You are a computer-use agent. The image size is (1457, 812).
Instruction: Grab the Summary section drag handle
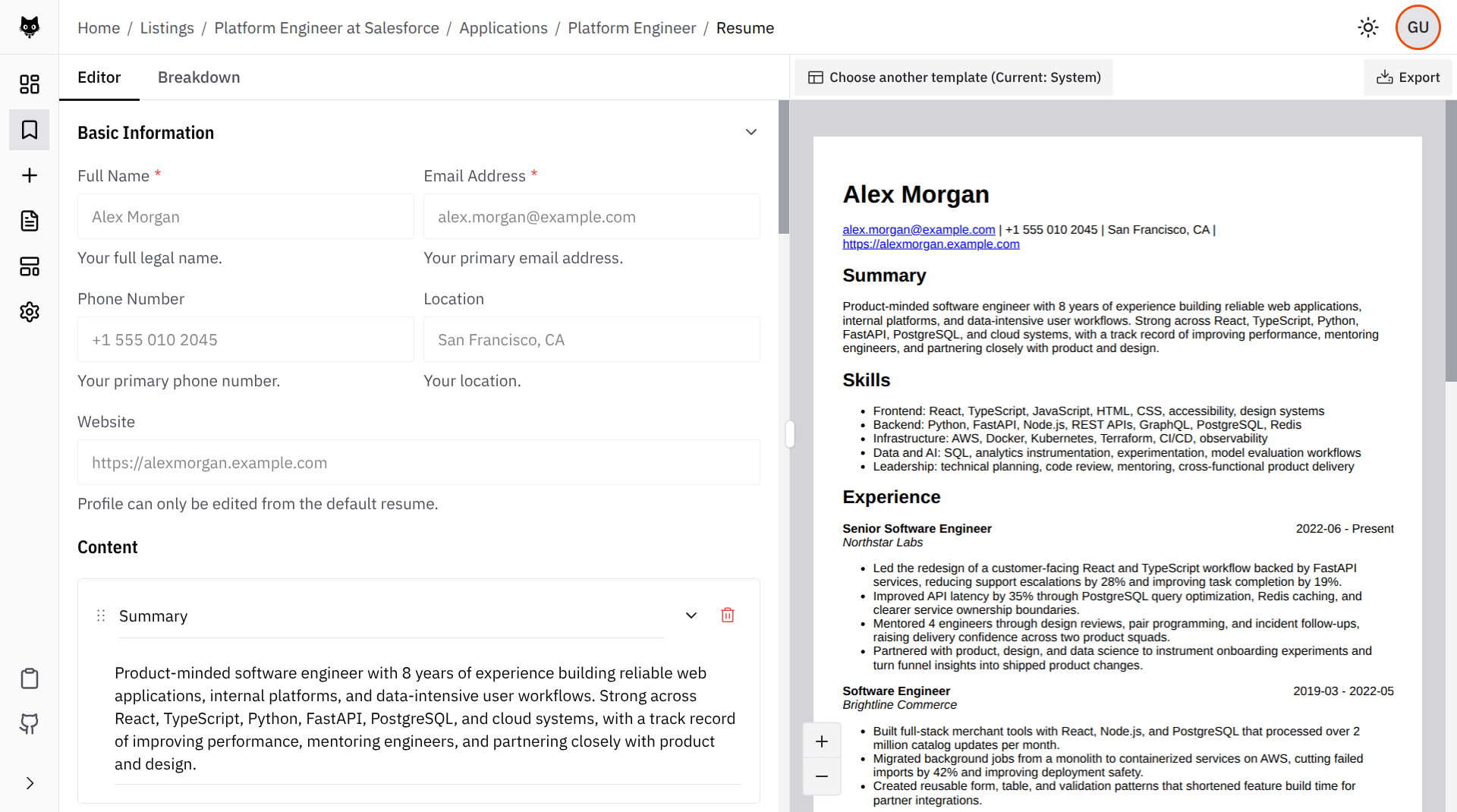tap(101, 615)
